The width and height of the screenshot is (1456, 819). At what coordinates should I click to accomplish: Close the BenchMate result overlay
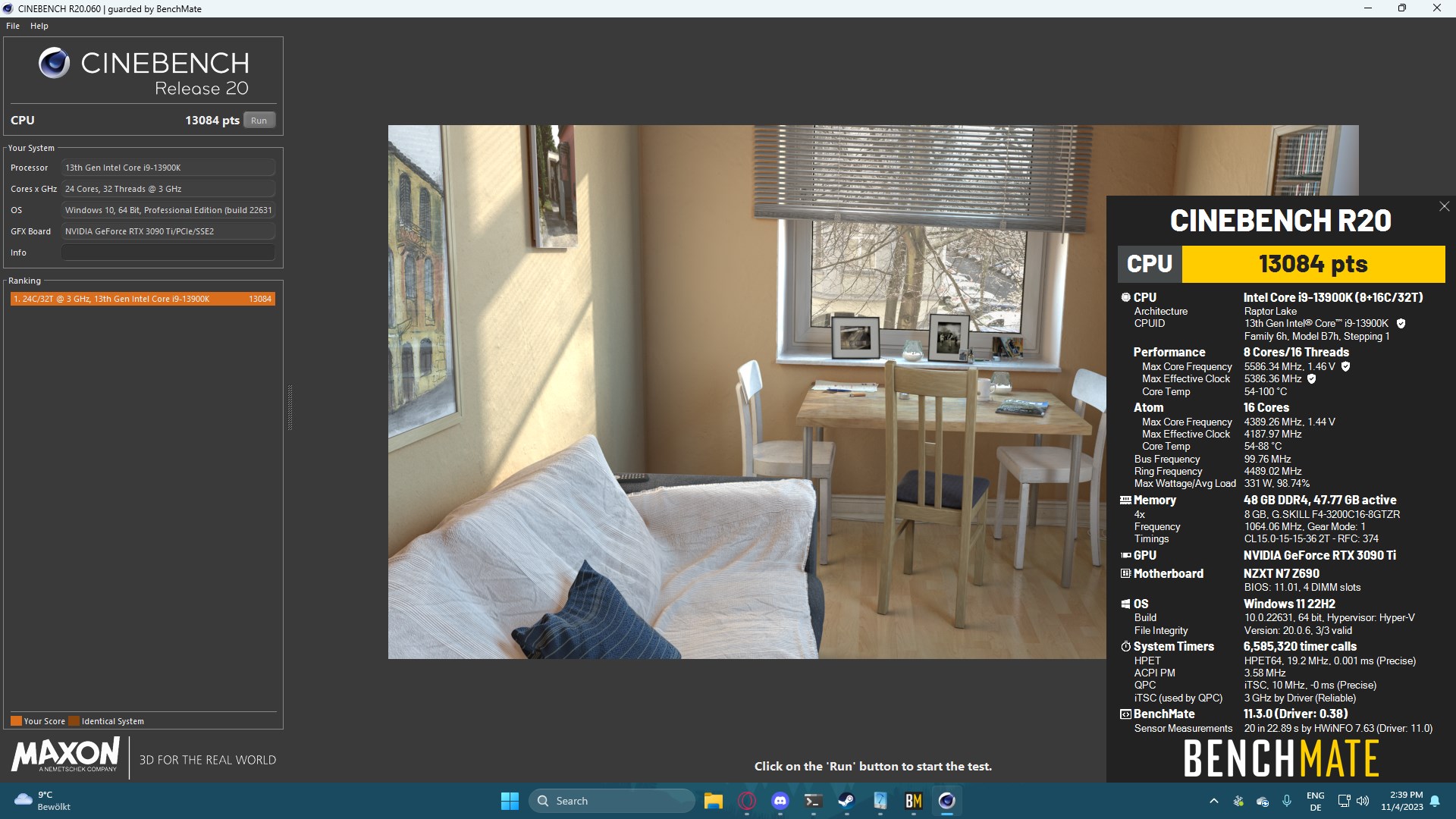click(x=1445, y=206)
